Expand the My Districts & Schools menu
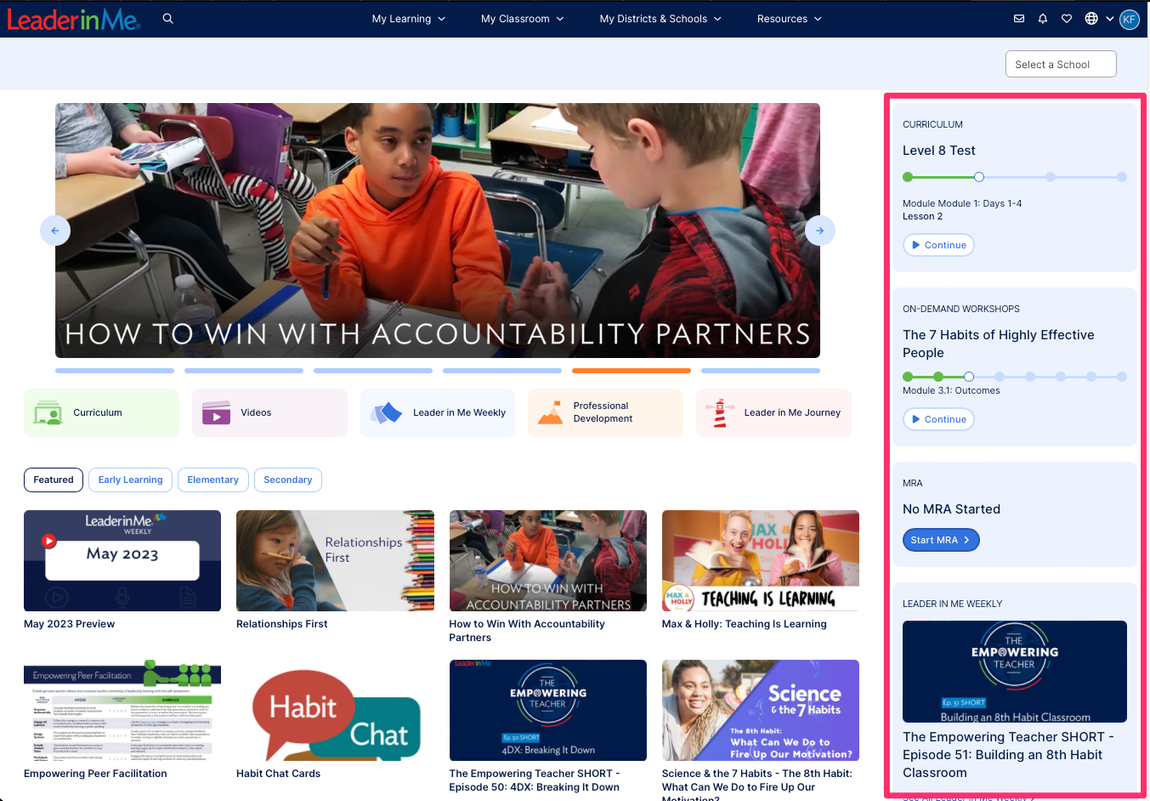 tap(660, 18)
